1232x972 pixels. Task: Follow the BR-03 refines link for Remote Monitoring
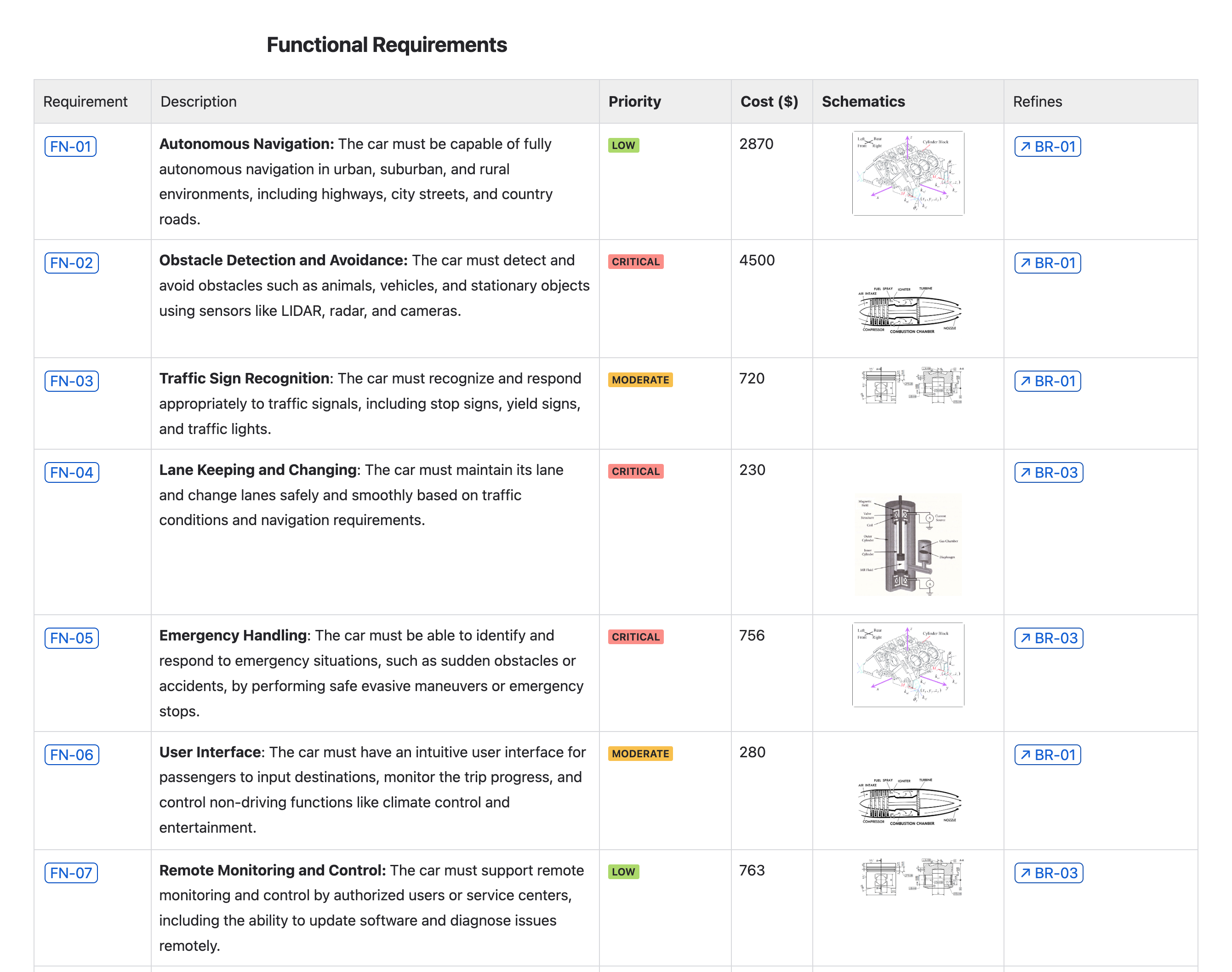coord(1049,872)
